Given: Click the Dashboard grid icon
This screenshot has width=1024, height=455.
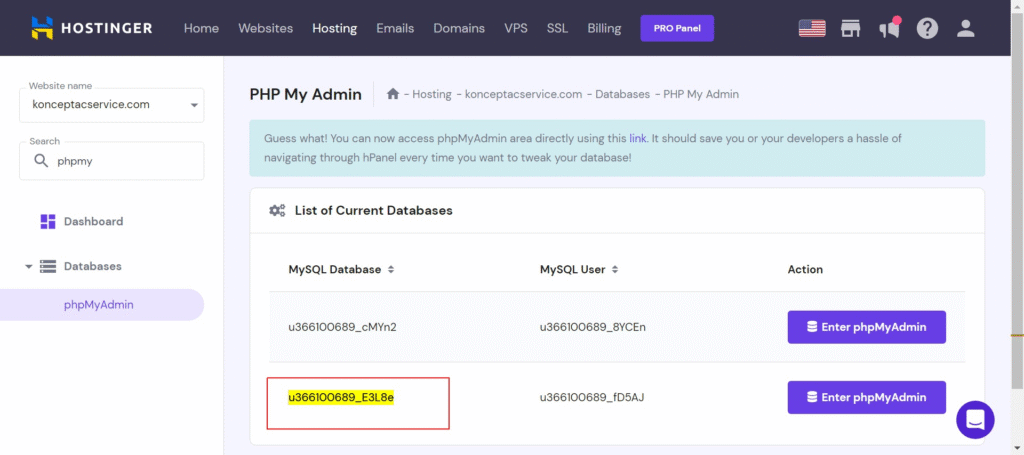Looking at the screenshot, I should (x=48, y=221).
